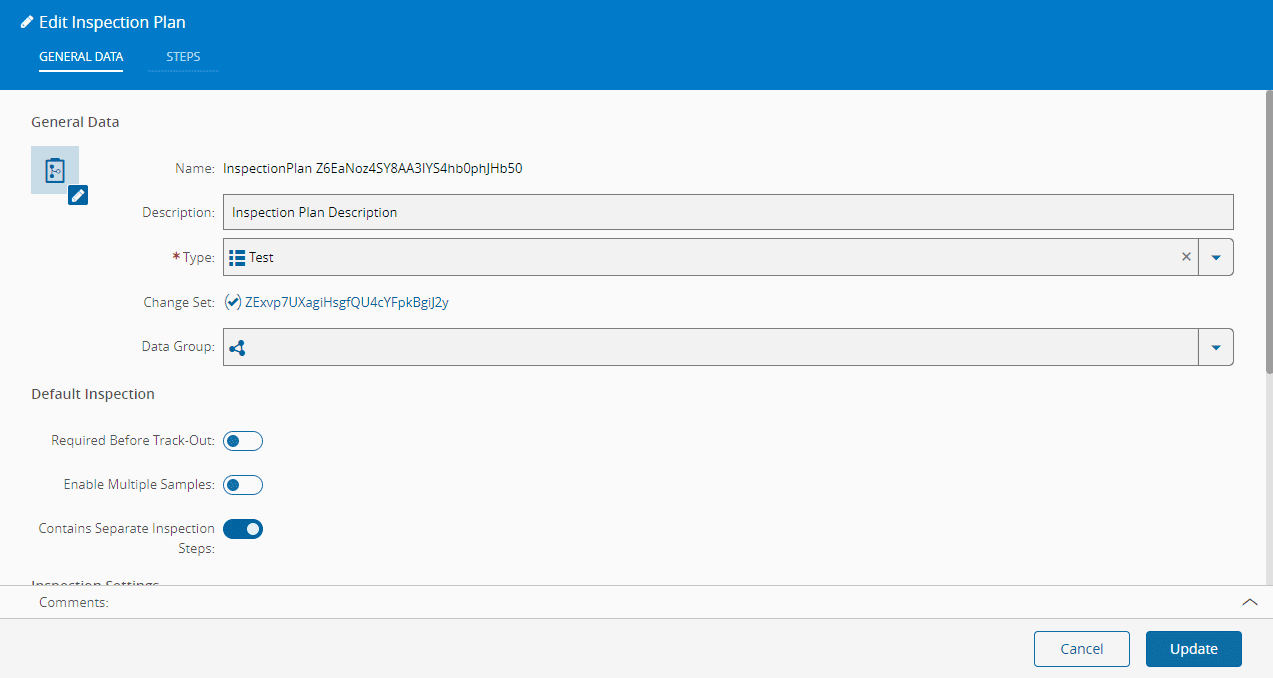The image size is (1273, 678).
Task: Click the Cancel button
Action: pyautogui.click(x=1082, y=649)
